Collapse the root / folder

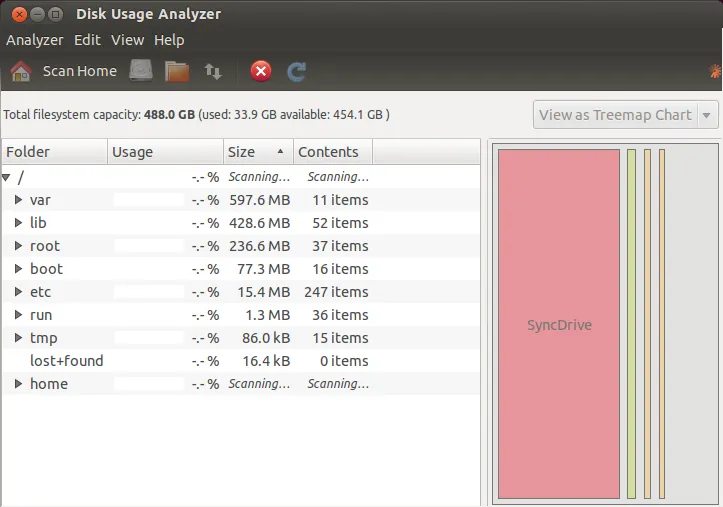coord(8,177)
